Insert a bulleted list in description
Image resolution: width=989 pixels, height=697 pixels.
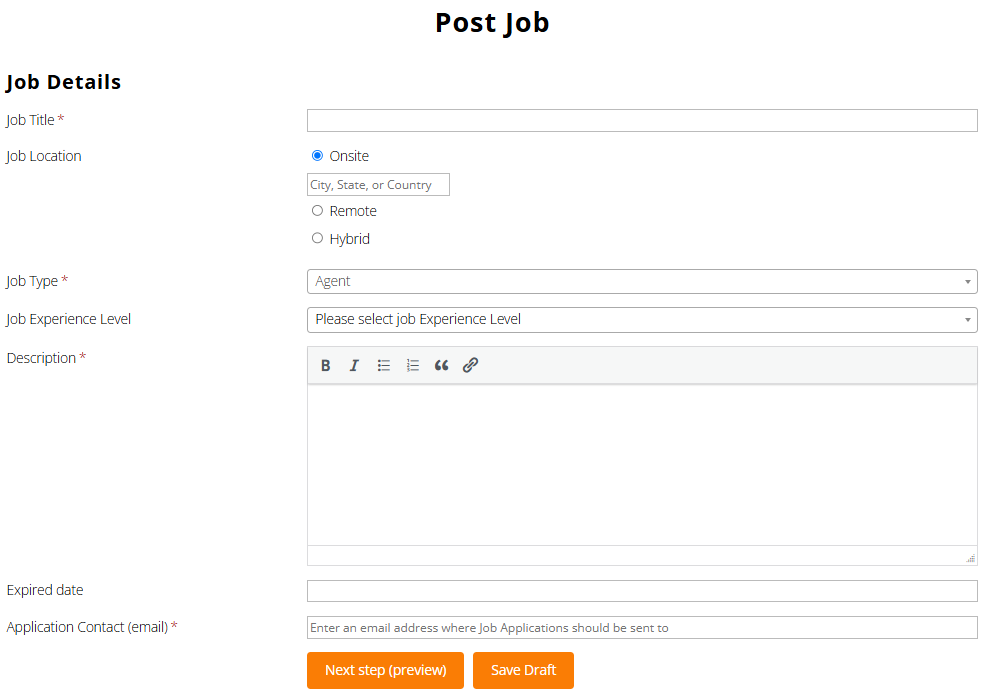click(383, 365)
